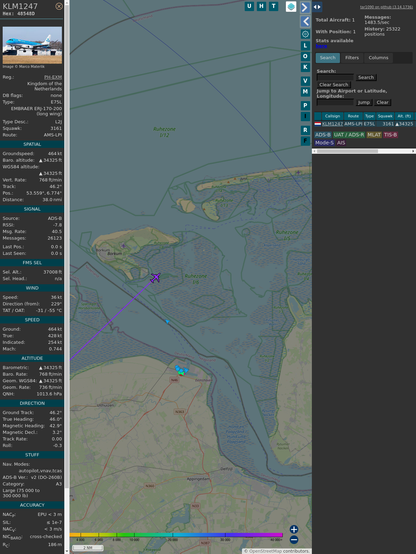Image resolution: width=416 pixels, height=554 pixels.
Task: Collapse sidebar with left chevron arrow
Action: pos(305,22)
